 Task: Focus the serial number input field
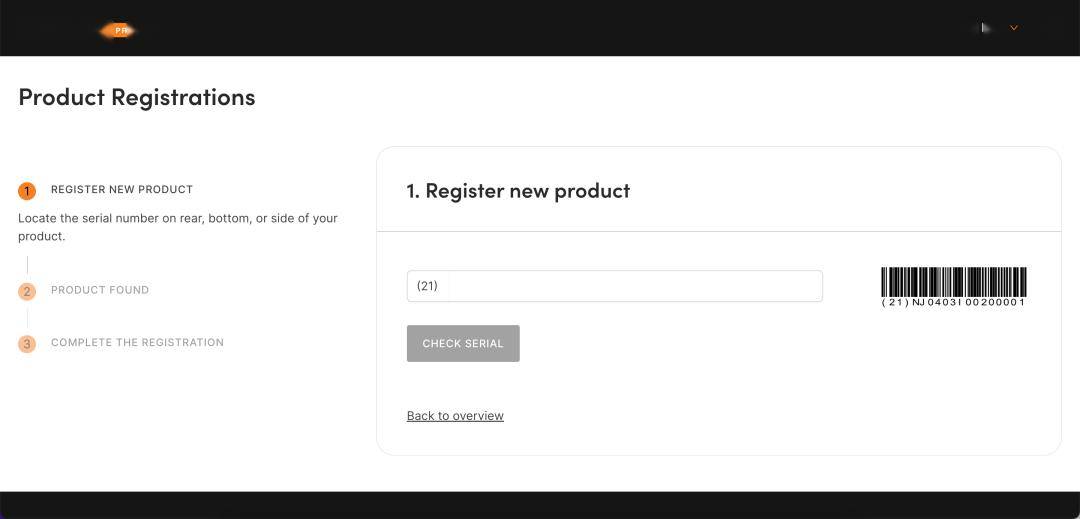[614, 286]
